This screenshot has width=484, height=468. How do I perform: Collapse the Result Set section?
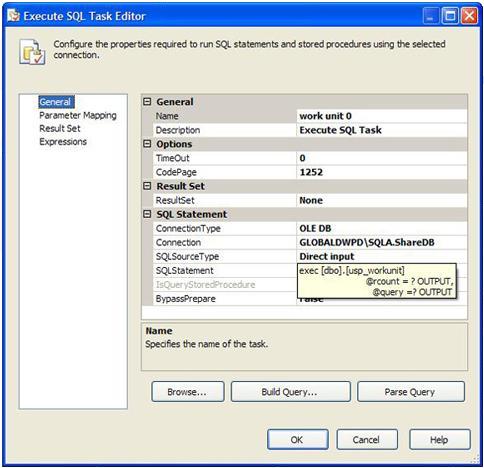[147, 186]
